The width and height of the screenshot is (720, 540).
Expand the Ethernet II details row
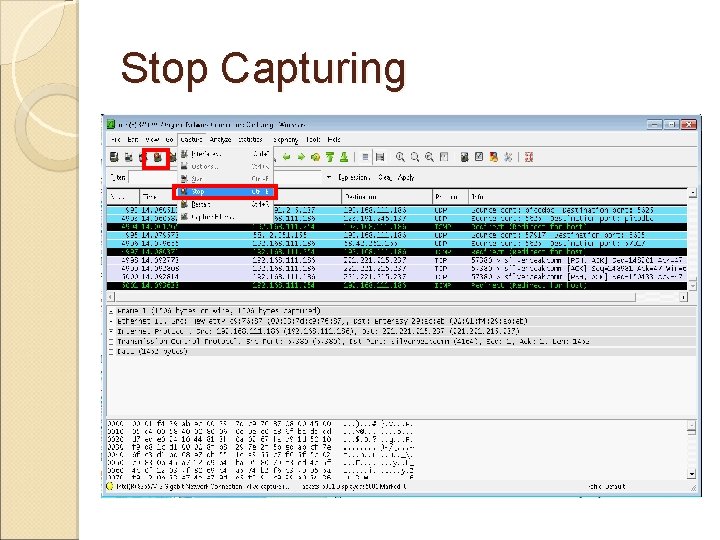111,321
